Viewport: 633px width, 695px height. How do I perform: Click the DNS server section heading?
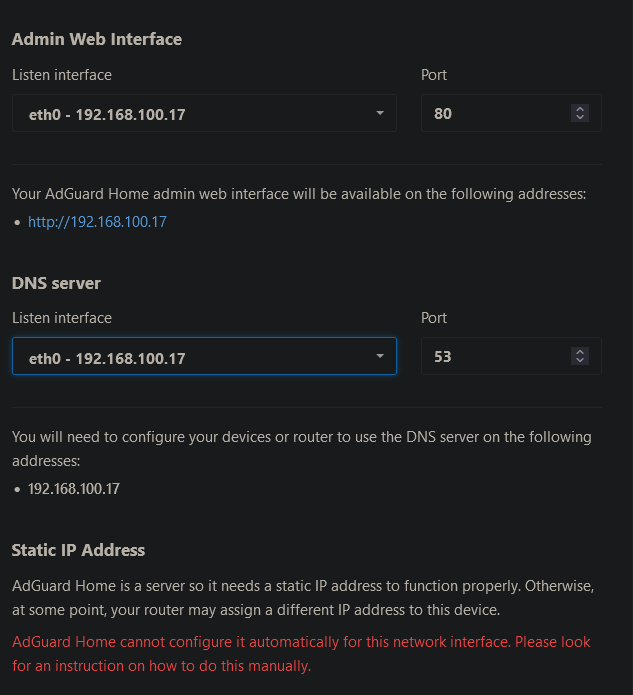pos(56,283)
